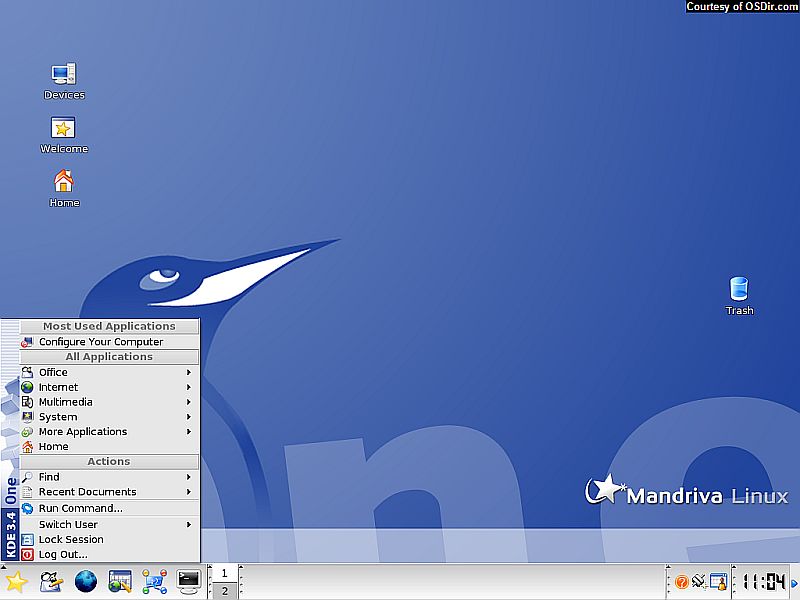Open Run Command... from the menu
The width and height of the screenshot is (800, 600).
109,508
